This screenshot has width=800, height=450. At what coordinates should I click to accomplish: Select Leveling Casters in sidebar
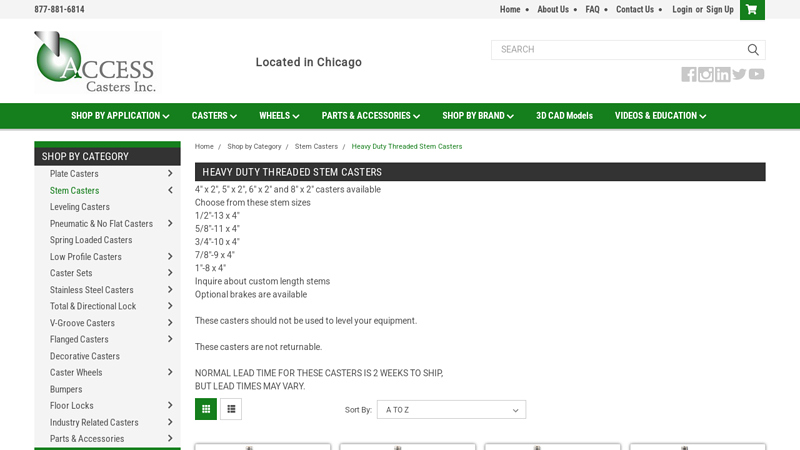(80, 207)
